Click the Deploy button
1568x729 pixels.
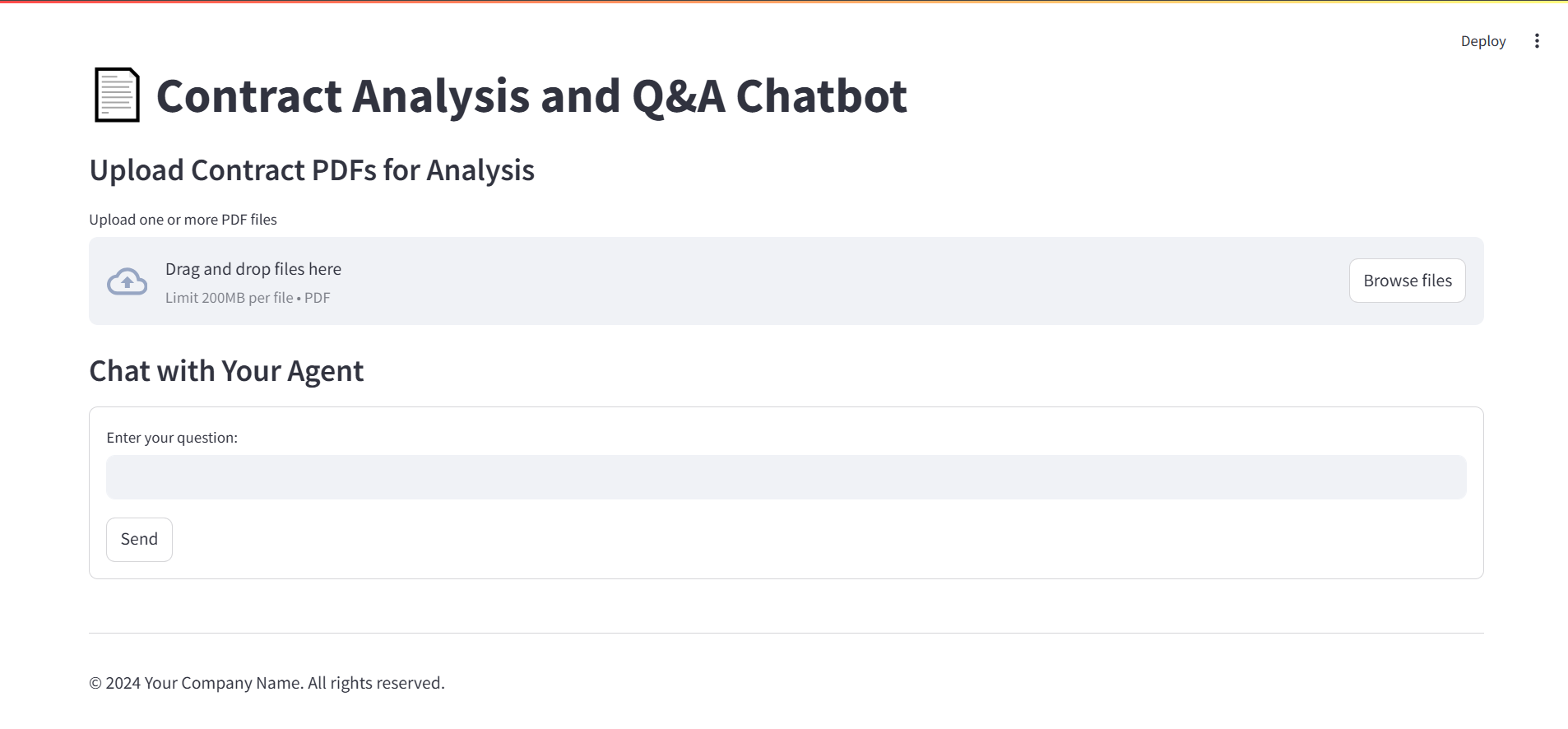click(x=1483, y=41)
